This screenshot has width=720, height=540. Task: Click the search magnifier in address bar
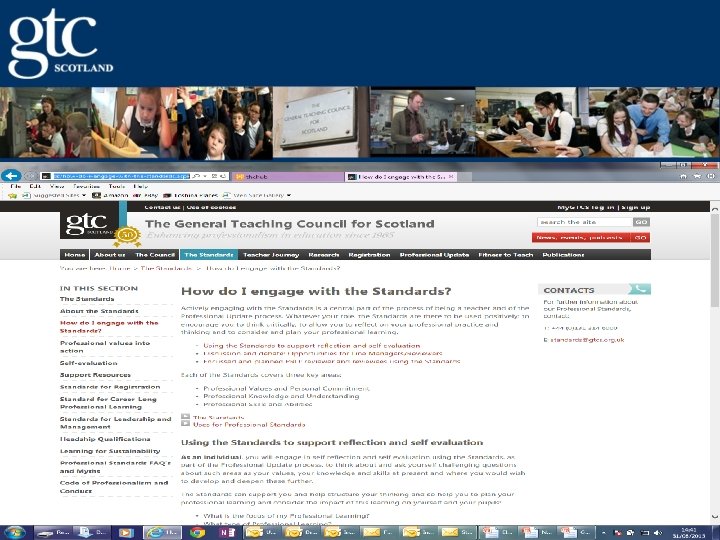pos(196,176)
